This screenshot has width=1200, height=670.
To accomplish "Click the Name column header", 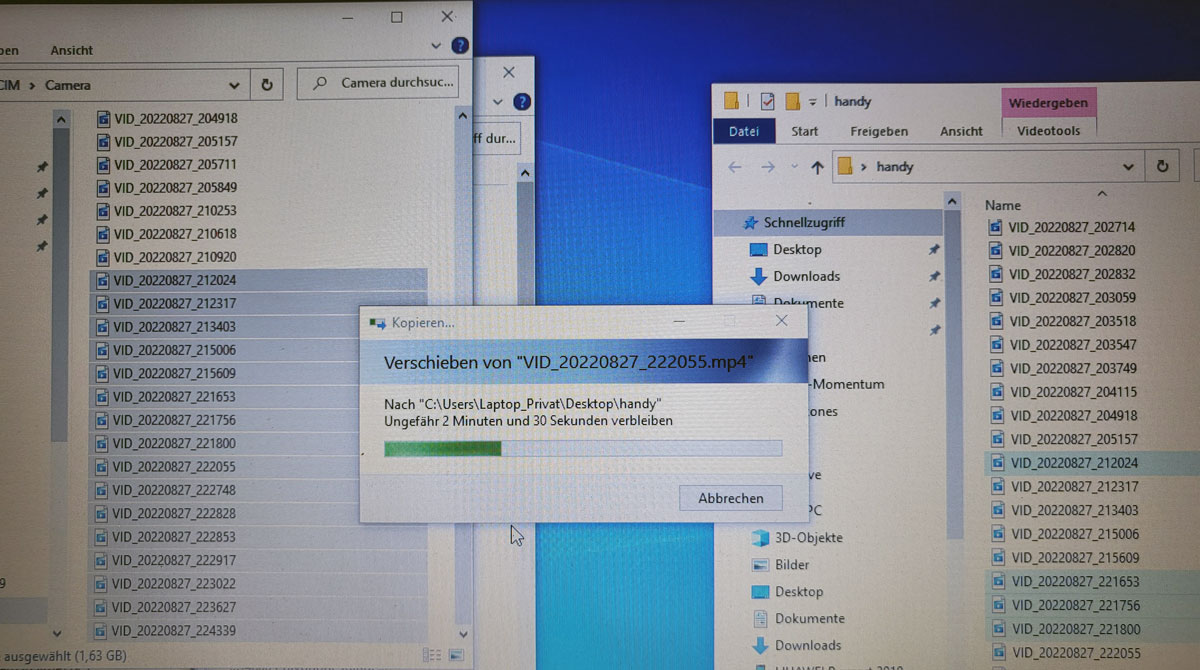I will (1003, 205).
